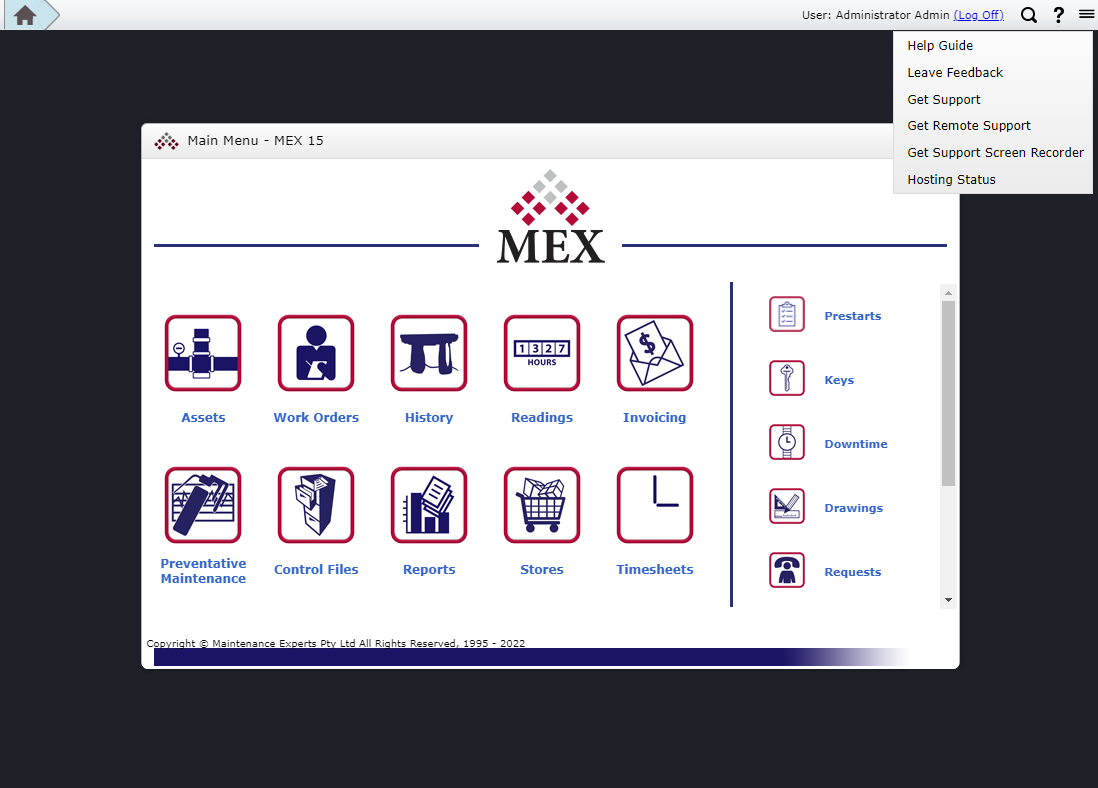The image size is (1098, 788).
Task: Click the Work Orders text label
Action: (316, 417)
